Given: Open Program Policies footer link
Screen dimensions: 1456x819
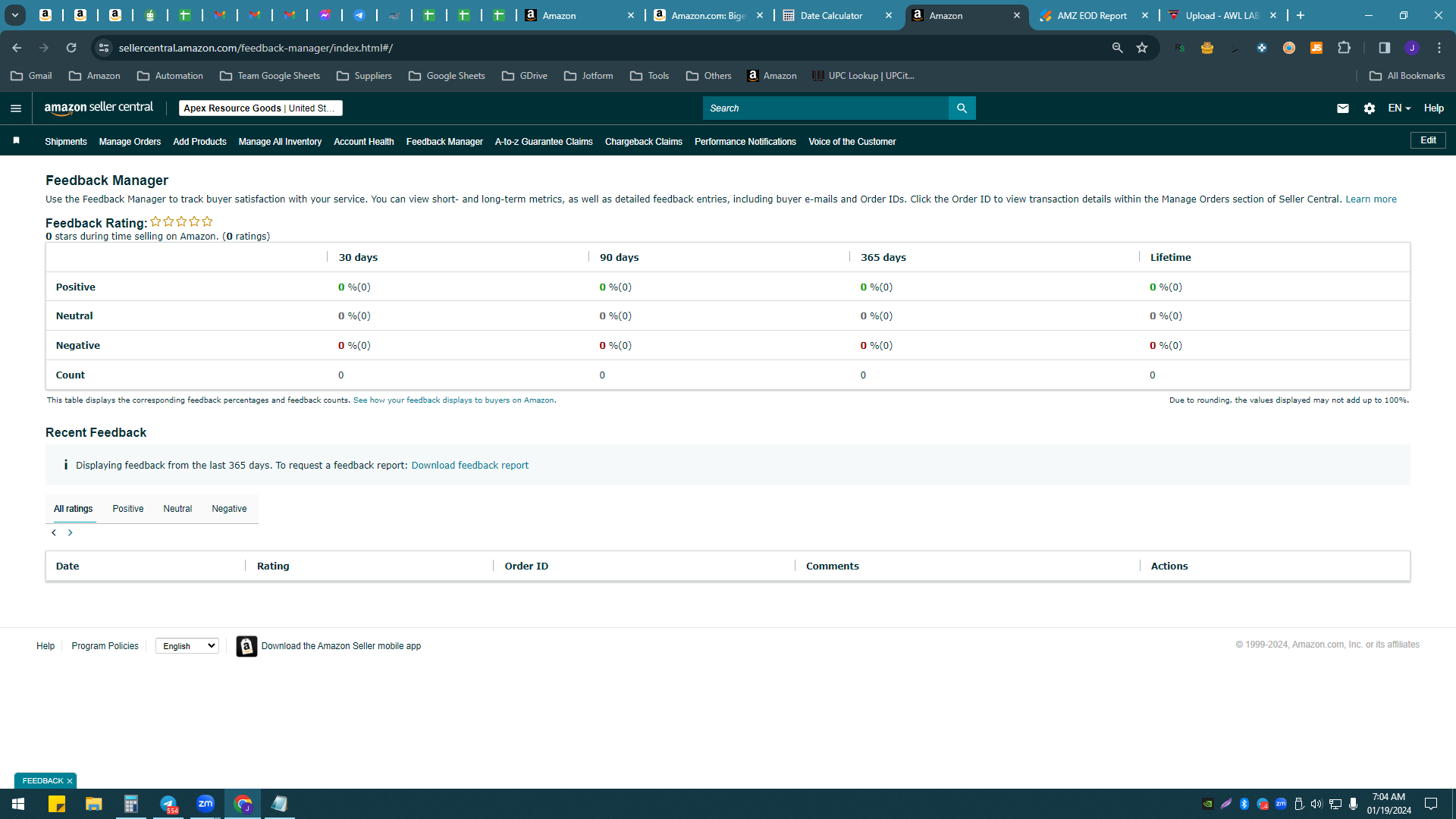Looking at the screenshot, I should click(105, 646).
